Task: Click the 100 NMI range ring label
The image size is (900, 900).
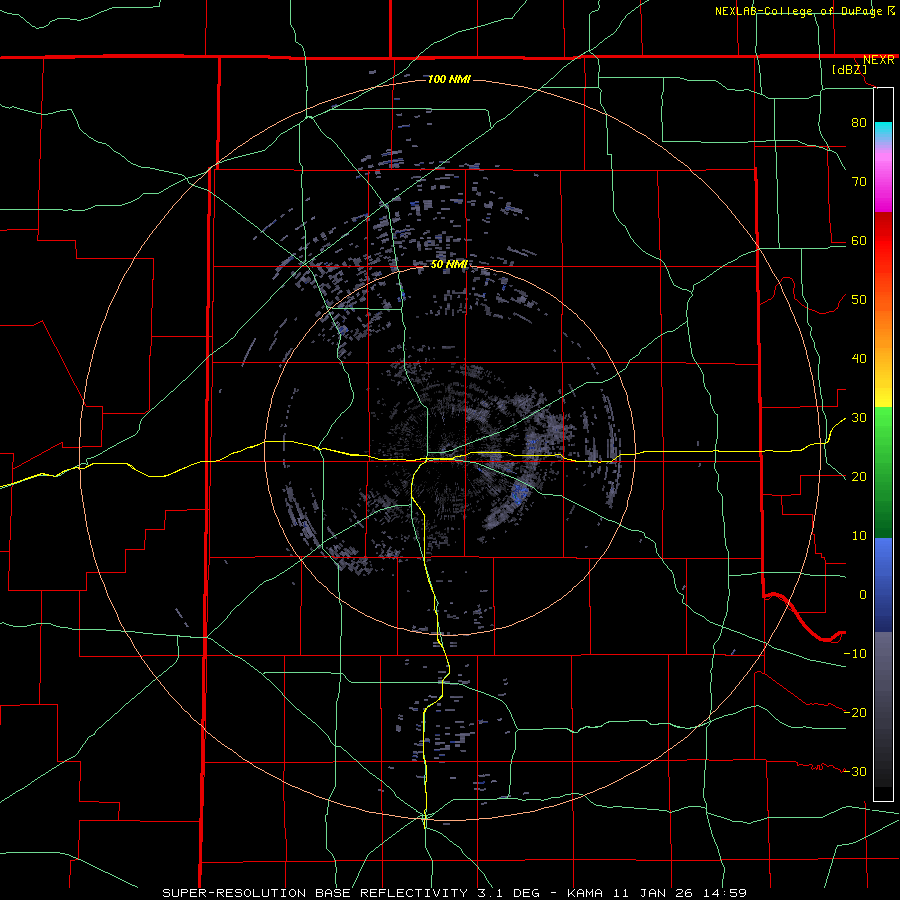Action: [x=449, y=79]
